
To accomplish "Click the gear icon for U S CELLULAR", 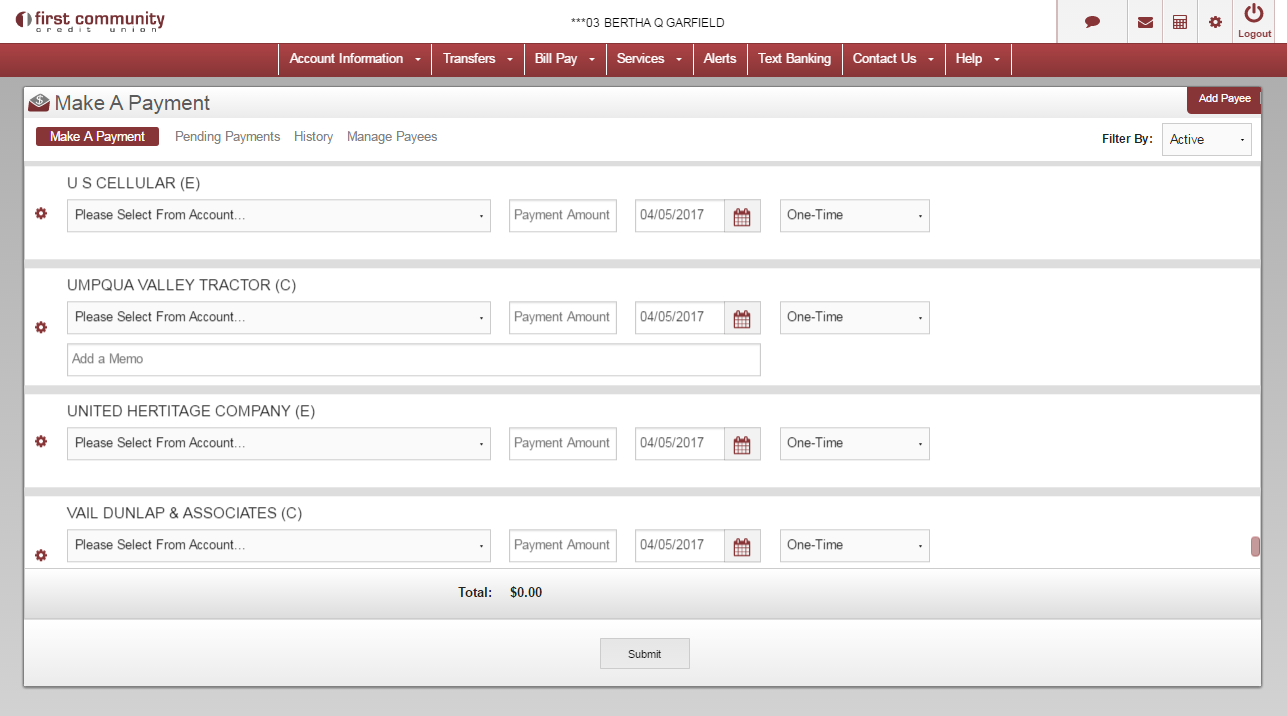I will (41, 214).
